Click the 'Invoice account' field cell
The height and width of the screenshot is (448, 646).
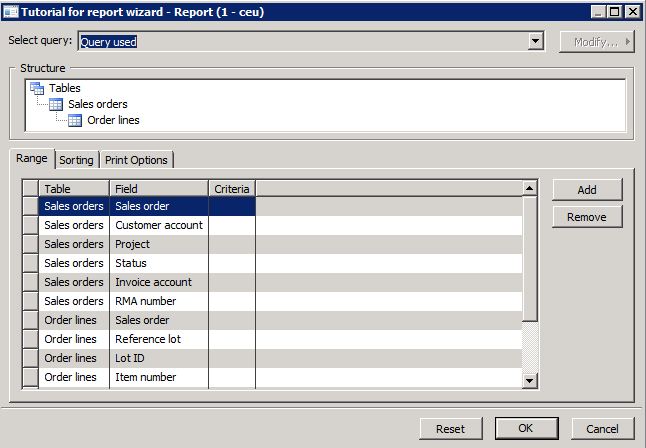click(159, 282)
